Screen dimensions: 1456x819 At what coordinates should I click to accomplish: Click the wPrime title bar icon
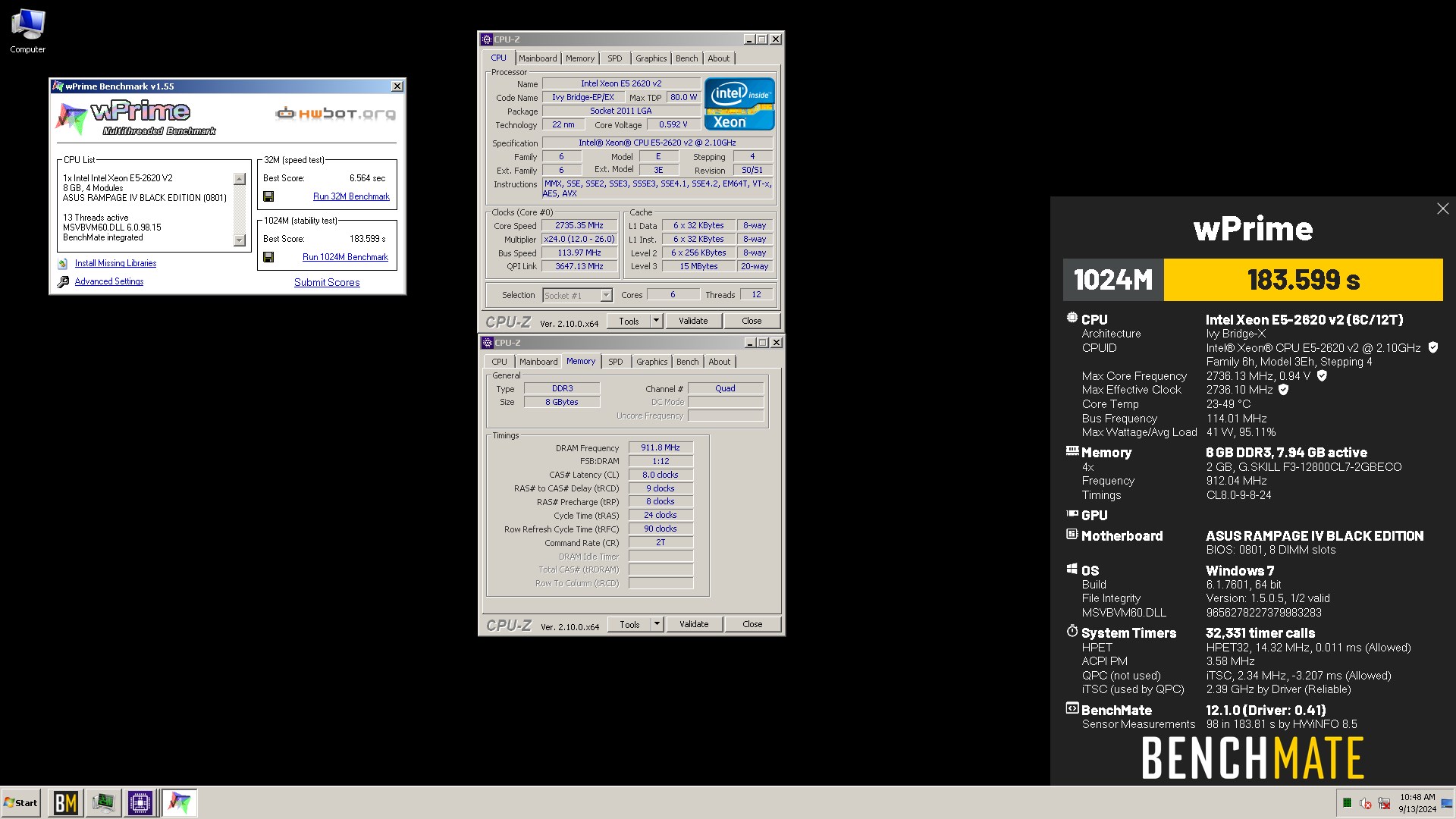pos(58,86)
